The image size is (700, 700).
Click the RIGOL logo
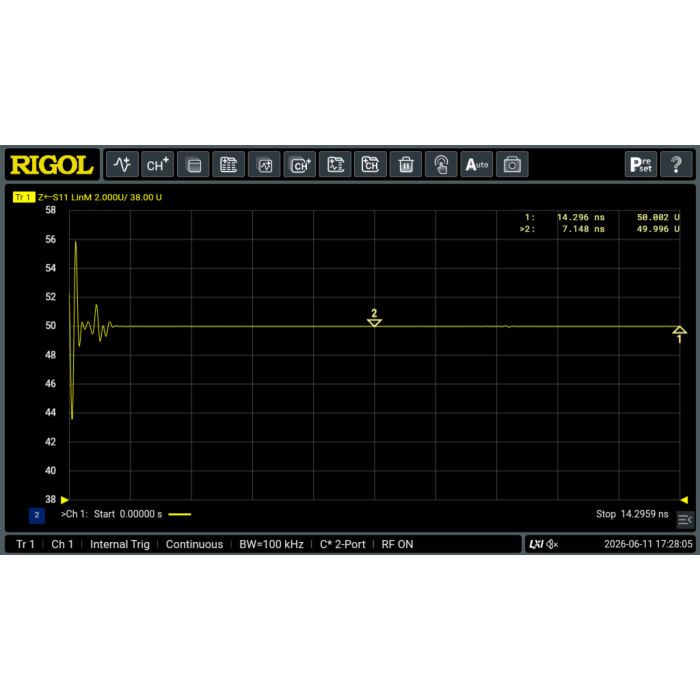click(x=52, y=165)
